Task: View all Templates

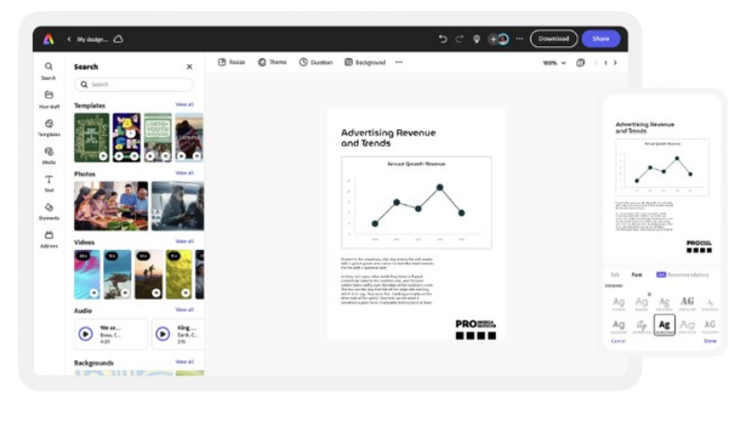Action: [x=184, y=104]
